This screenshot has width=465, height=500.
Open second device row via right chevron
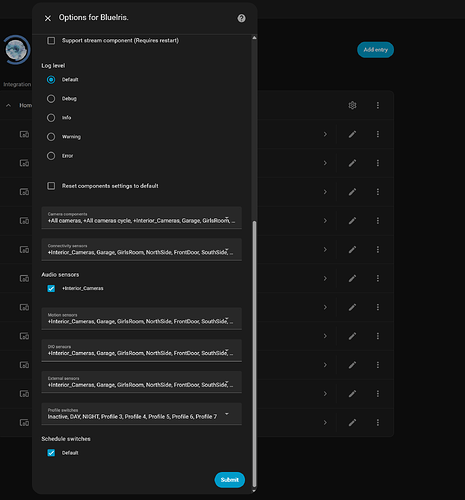pyautogui.click(x=325, y=163)
